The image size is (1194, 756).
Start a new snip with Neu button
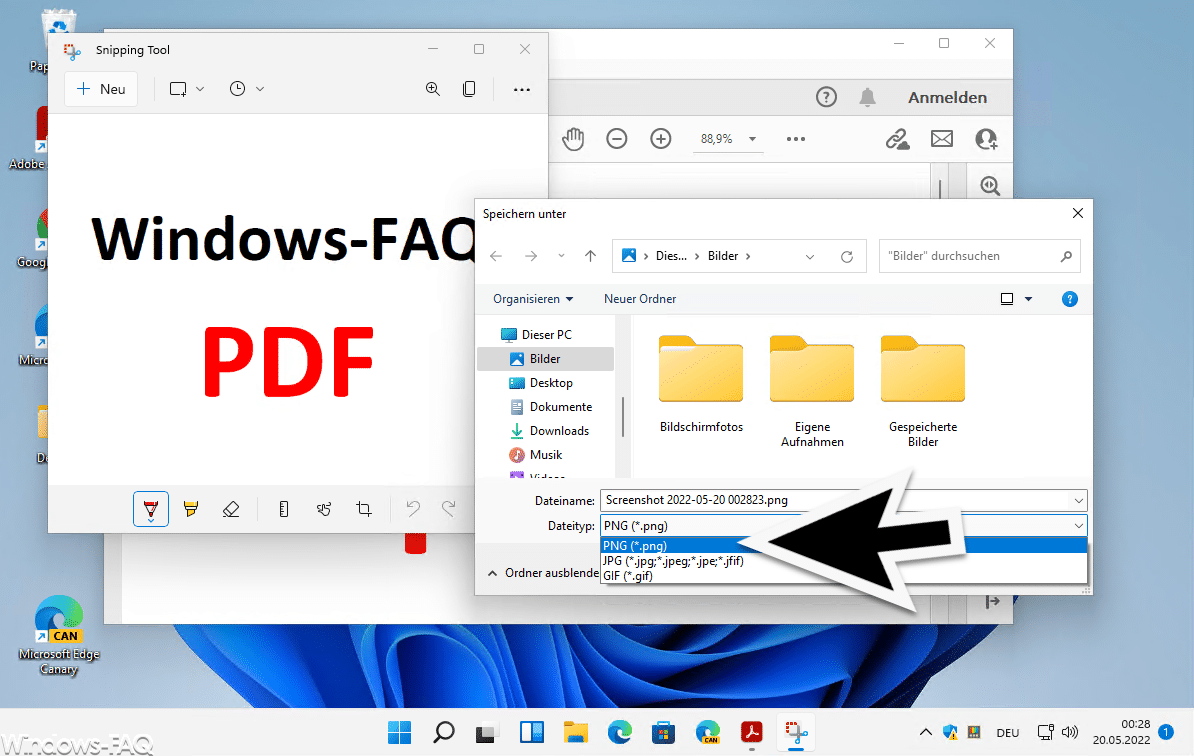pos(101,89)
